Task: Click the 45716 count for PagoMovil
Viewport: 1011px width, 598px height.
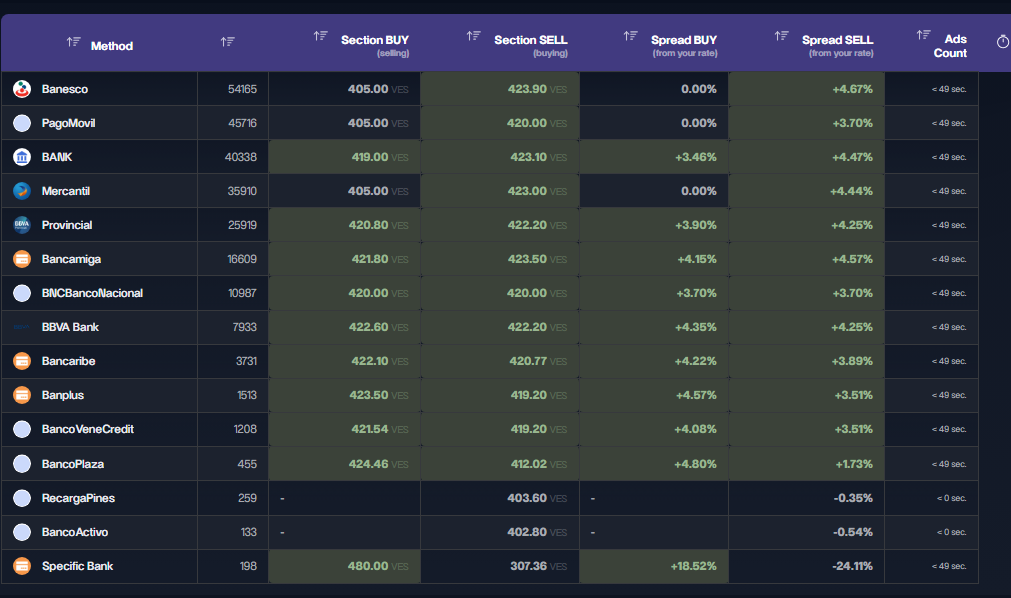Action: 242,123
